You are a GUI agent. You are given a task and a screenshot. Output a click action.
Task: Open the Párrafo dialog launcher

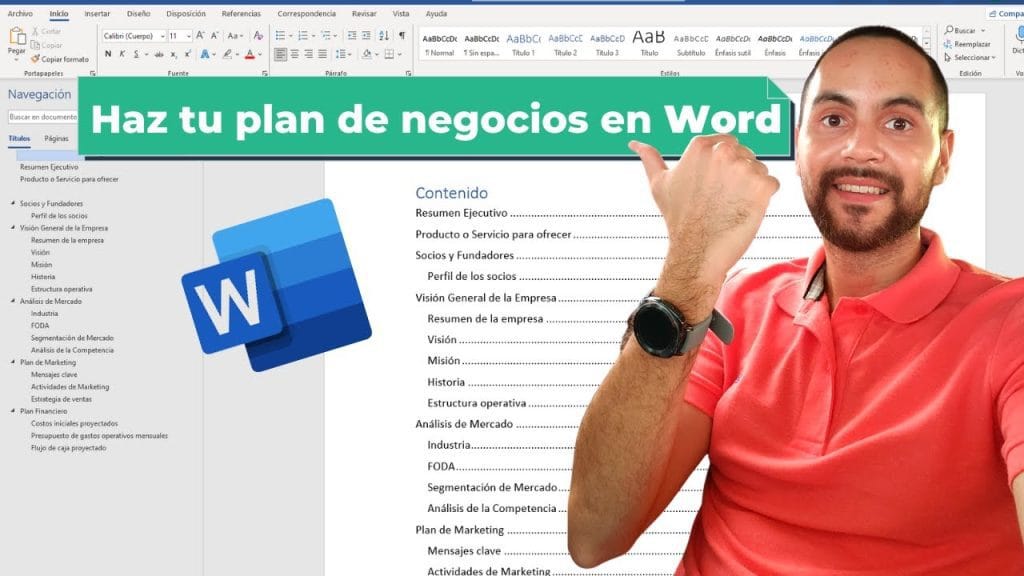click(408, 74)
